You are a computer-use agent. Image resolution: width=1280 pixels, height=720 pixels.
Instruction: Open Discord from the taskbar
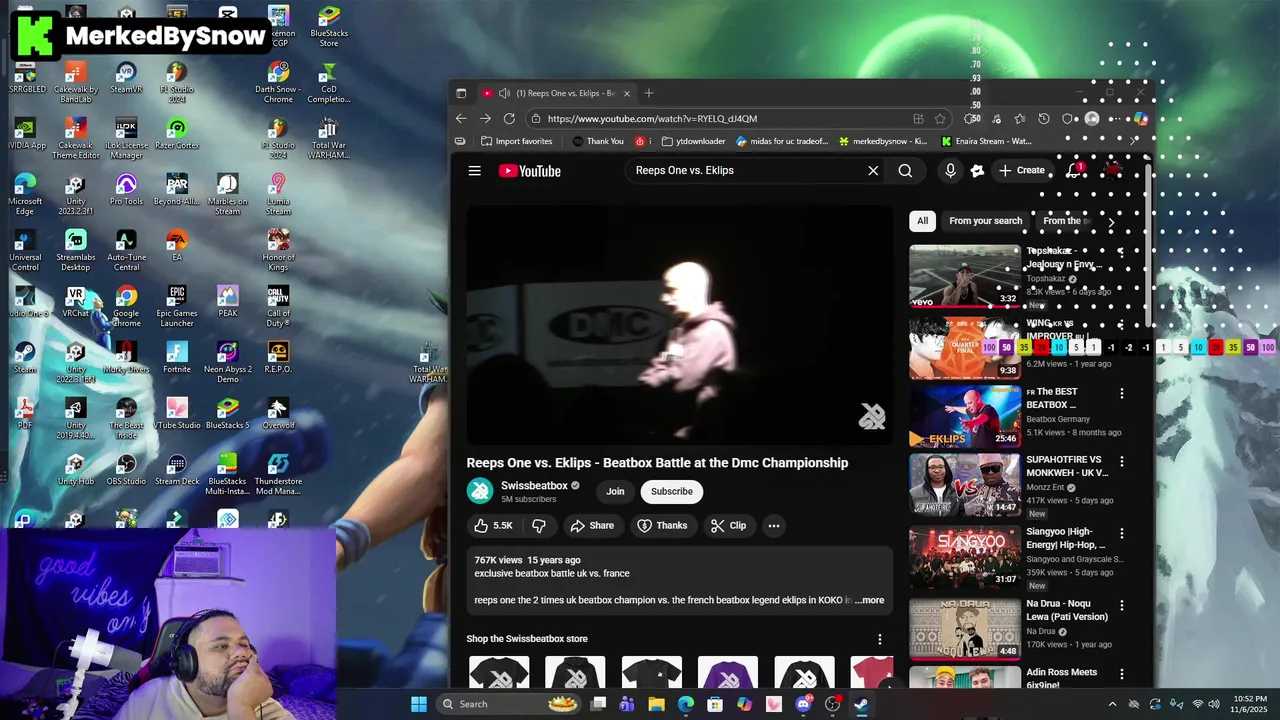tap(803, 704)
